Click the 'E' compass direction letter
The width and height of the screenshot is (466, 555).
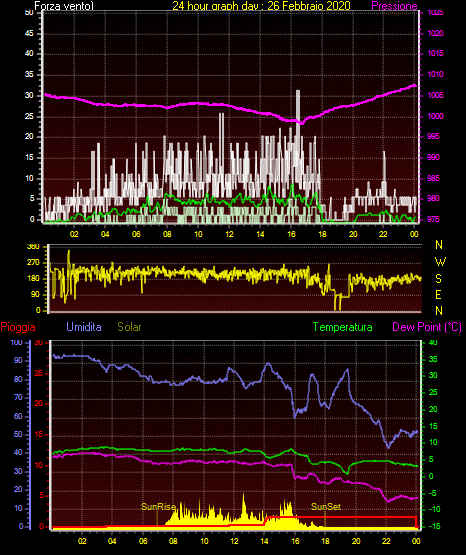coord(438,294)
